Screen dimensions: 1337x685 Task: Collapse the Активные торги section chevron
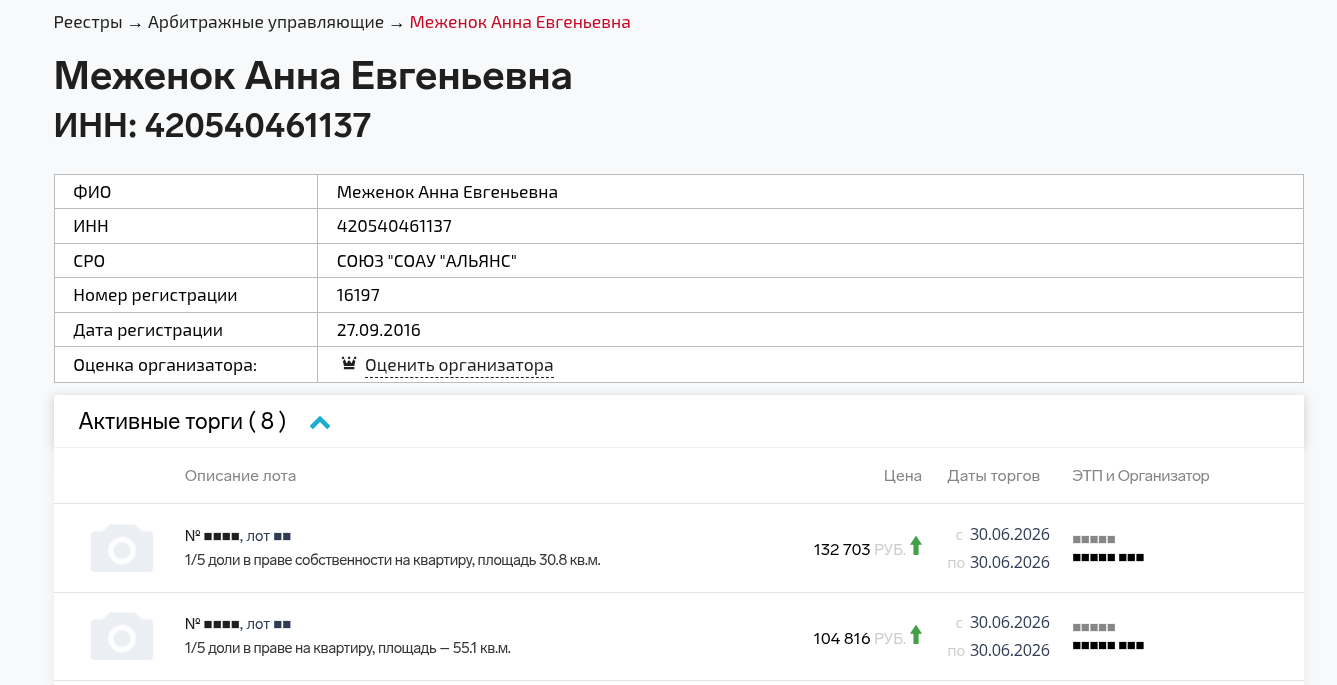pos(320,423)
